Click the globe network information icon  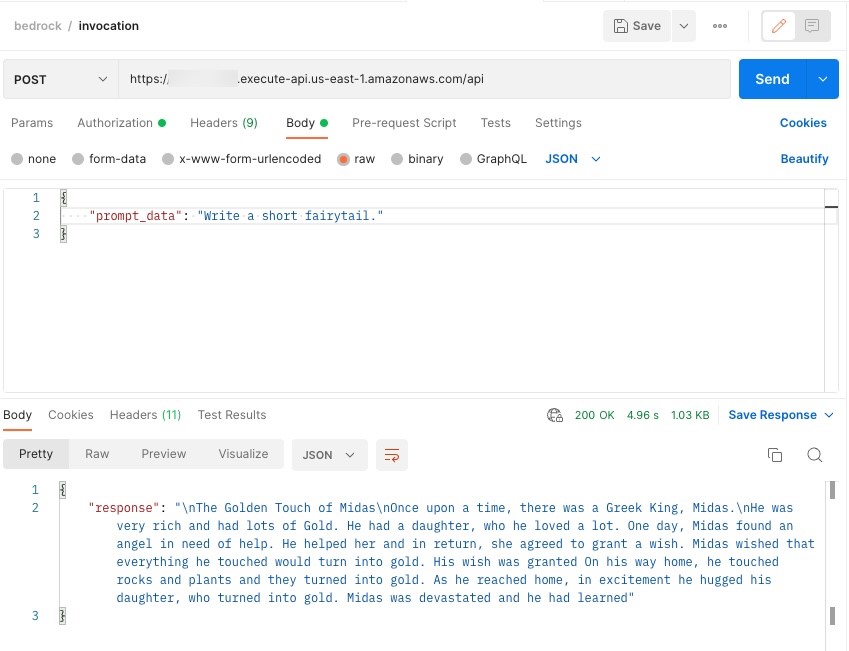[x=555, y=415]
